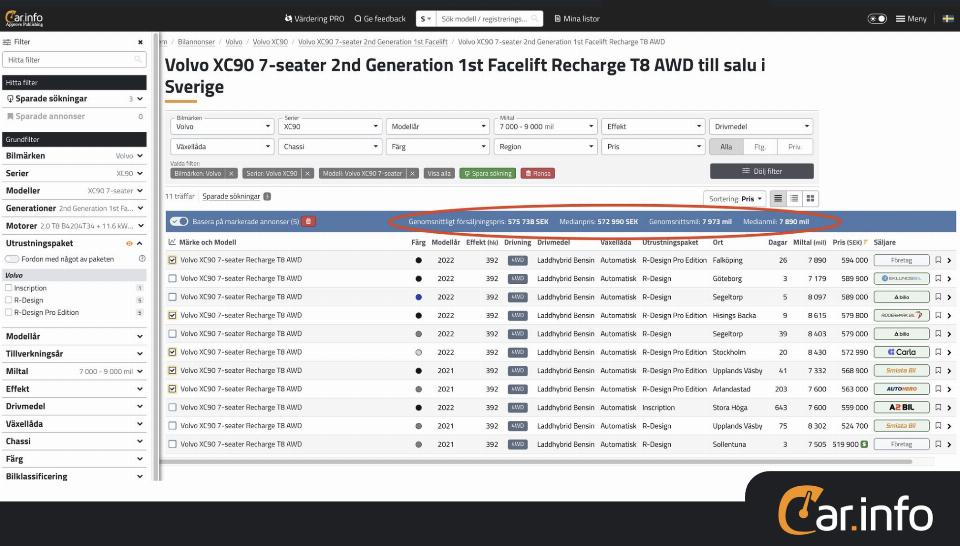This screenshot has width=960, height=546.
Task: Bookmark the Stockholm Carla listing
Action: (938, 352)
